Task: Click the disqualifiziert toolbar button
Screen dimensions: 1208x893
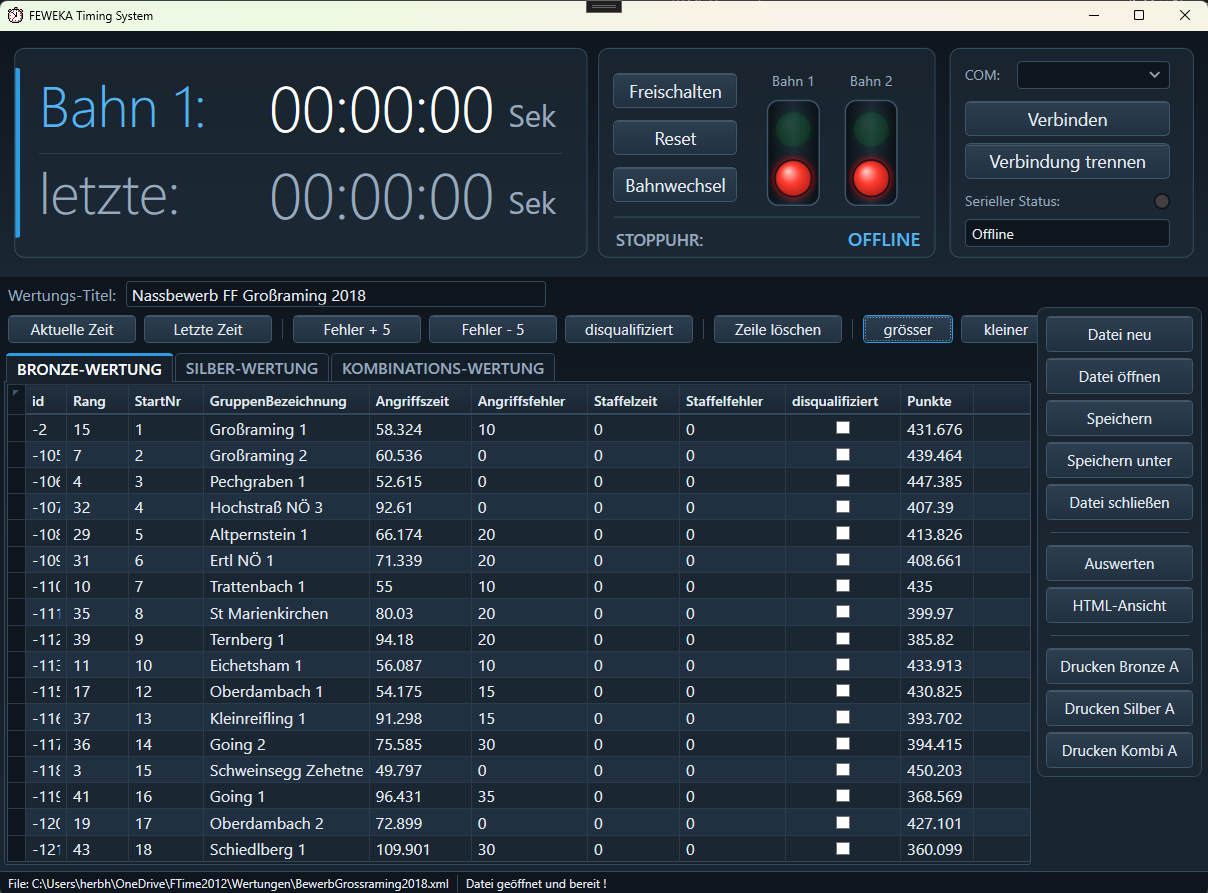Action: coord(629,329)
